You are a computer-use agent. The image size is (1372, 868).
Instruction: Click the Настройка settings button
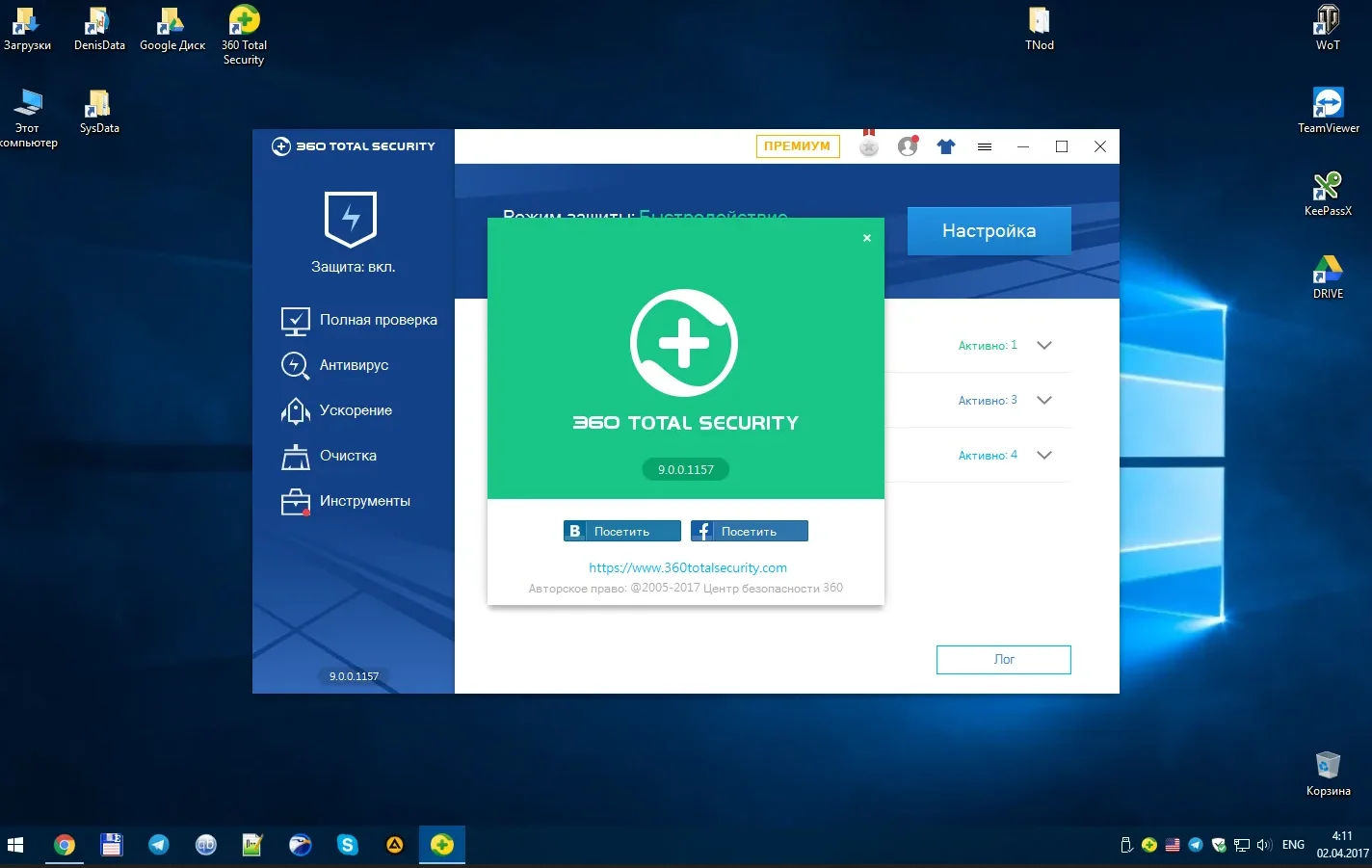tap(989, 231)
